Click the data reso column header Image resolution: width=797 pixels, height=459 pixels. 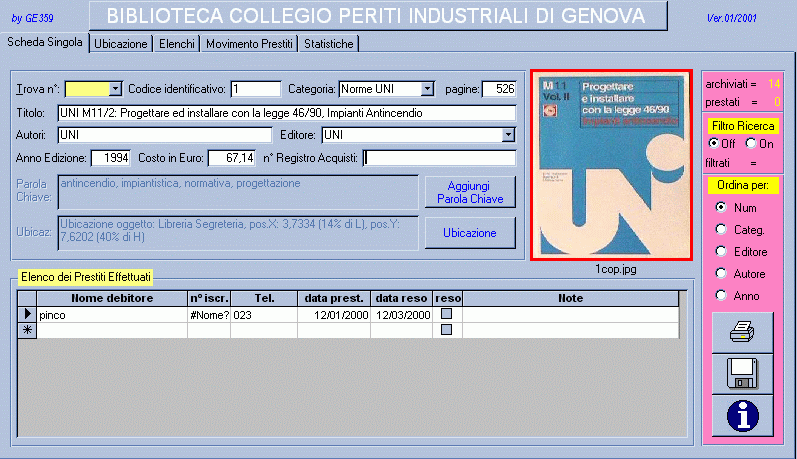pyautogui.click(x=401, y=298)
